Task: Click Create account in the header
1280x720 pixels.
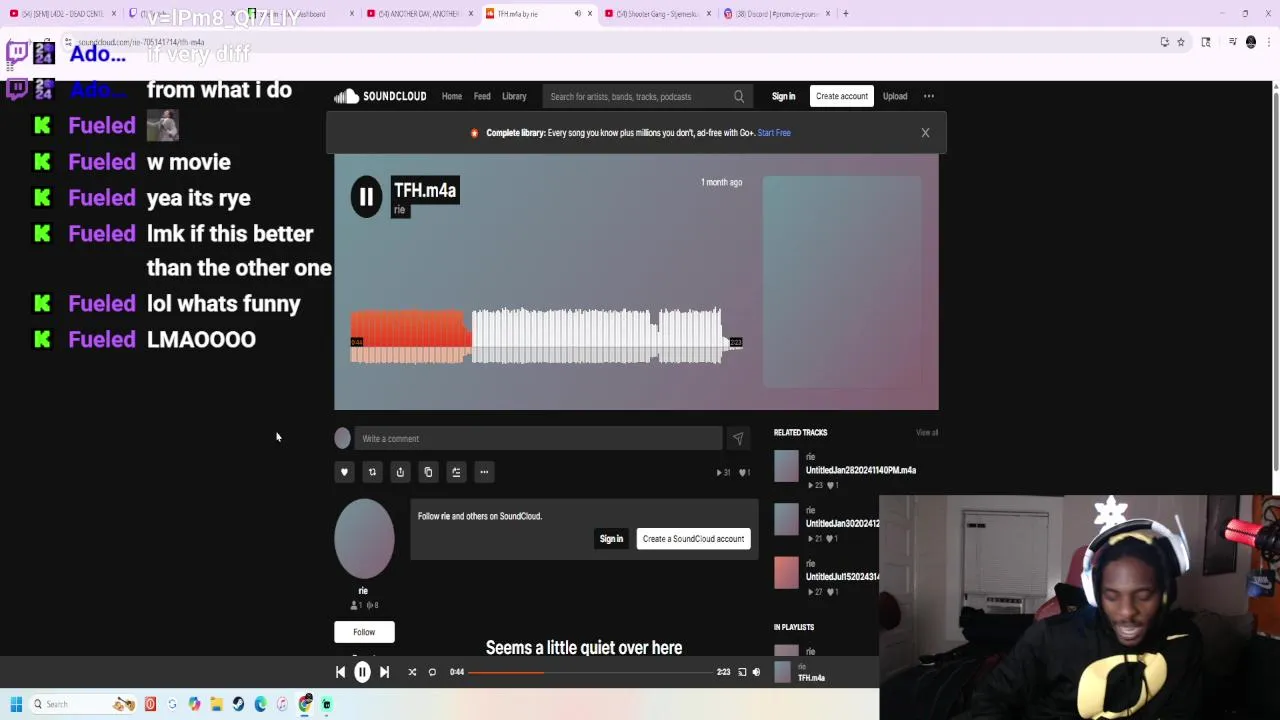Action: pos(841,96)
